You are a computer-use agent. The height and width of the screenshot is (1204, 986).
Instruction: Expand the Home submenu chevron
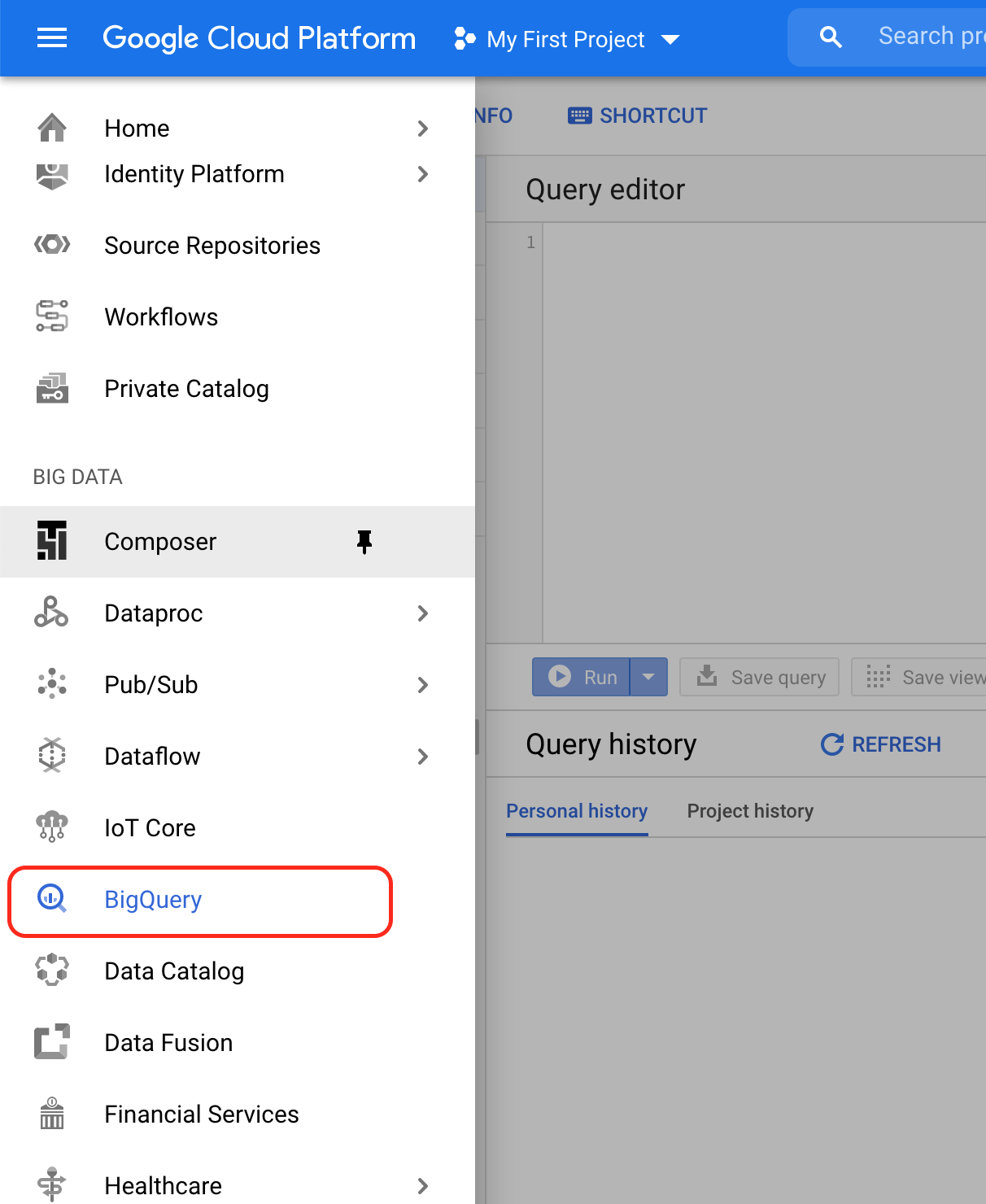[422, 129]
